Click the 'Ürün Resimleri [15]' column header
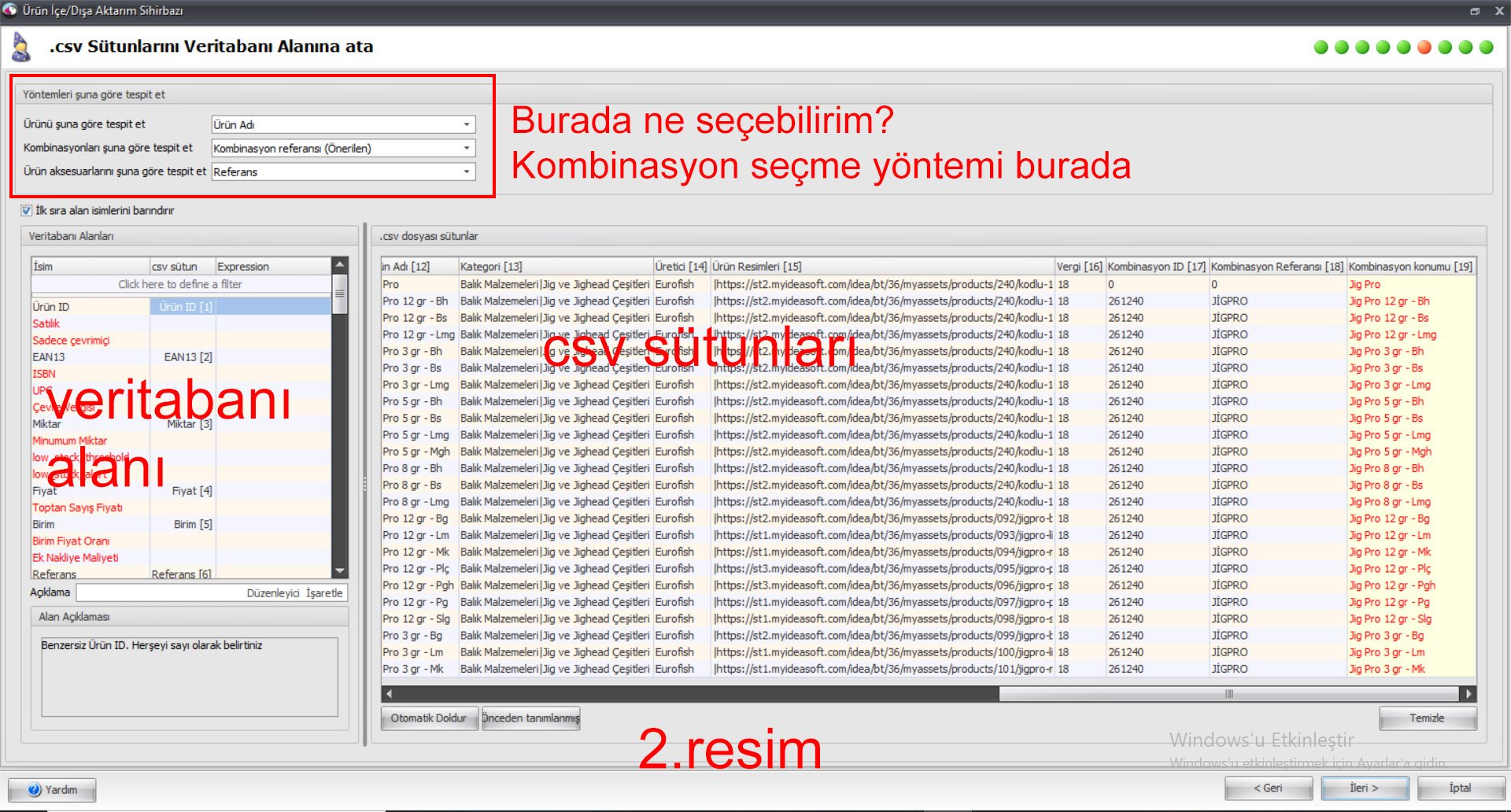 (x=882, y=267)
